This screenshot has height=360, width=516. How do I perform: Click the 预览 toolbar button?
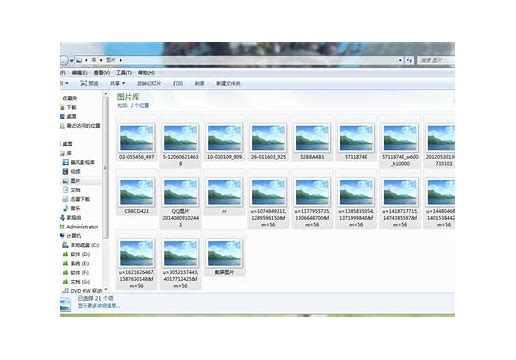(x=89, y=83)
